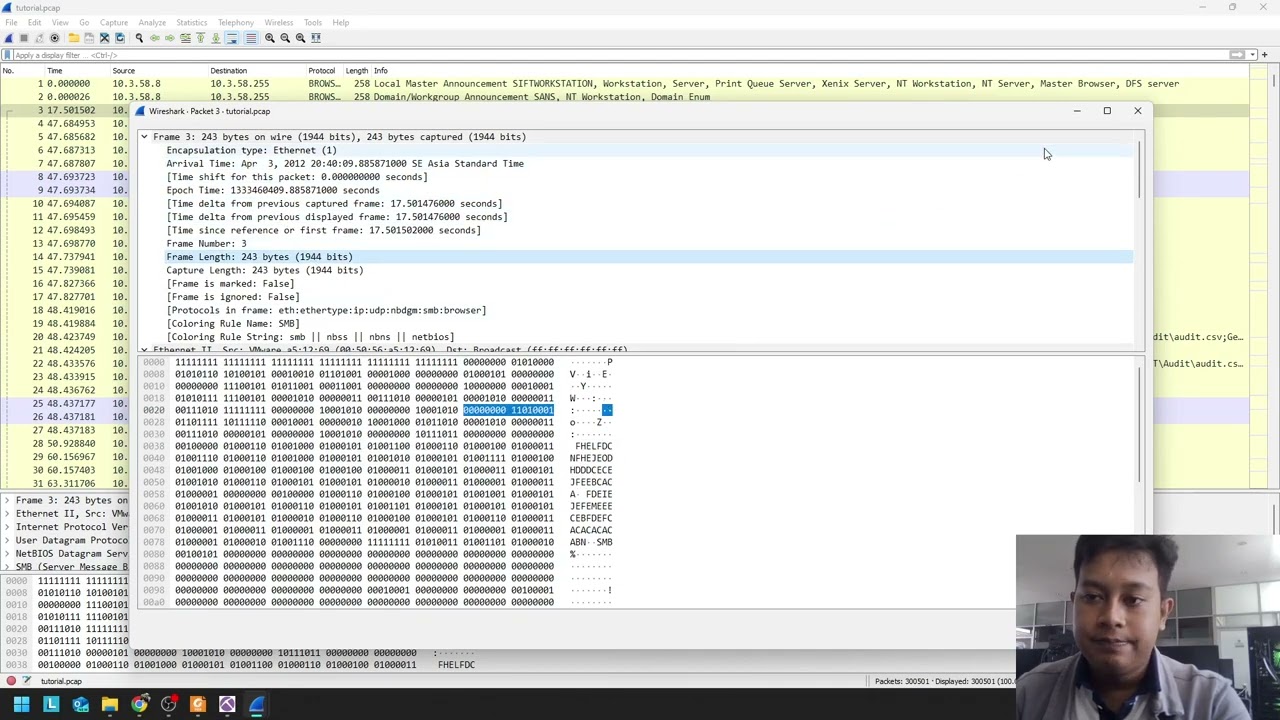1280x720 pixels.
Task: Expand Frame 3 in main details pane
Action: [x=8, y=500]
